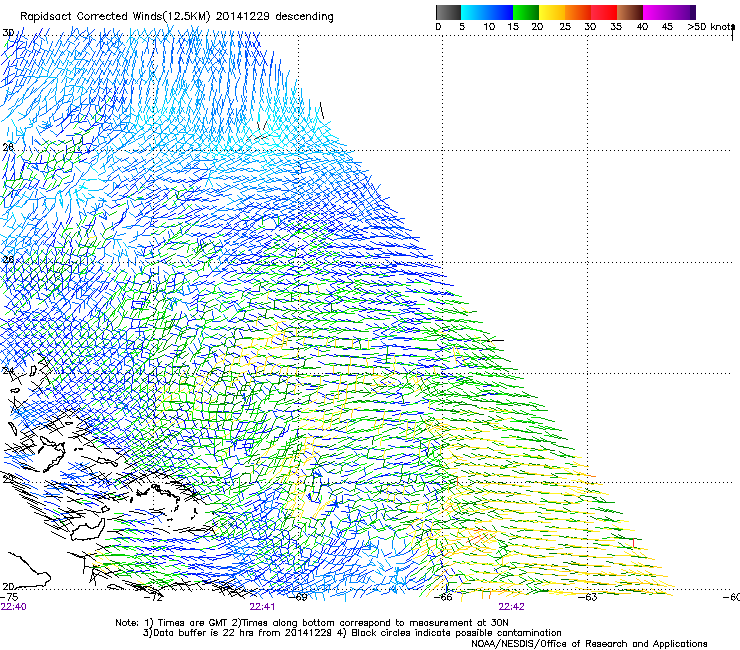Click the longitude label -63

coord(588,597)
